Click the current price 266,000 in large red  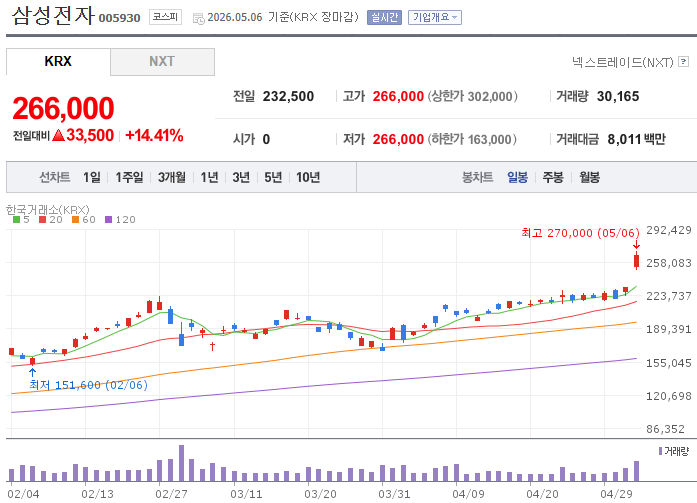coord(63,108)
